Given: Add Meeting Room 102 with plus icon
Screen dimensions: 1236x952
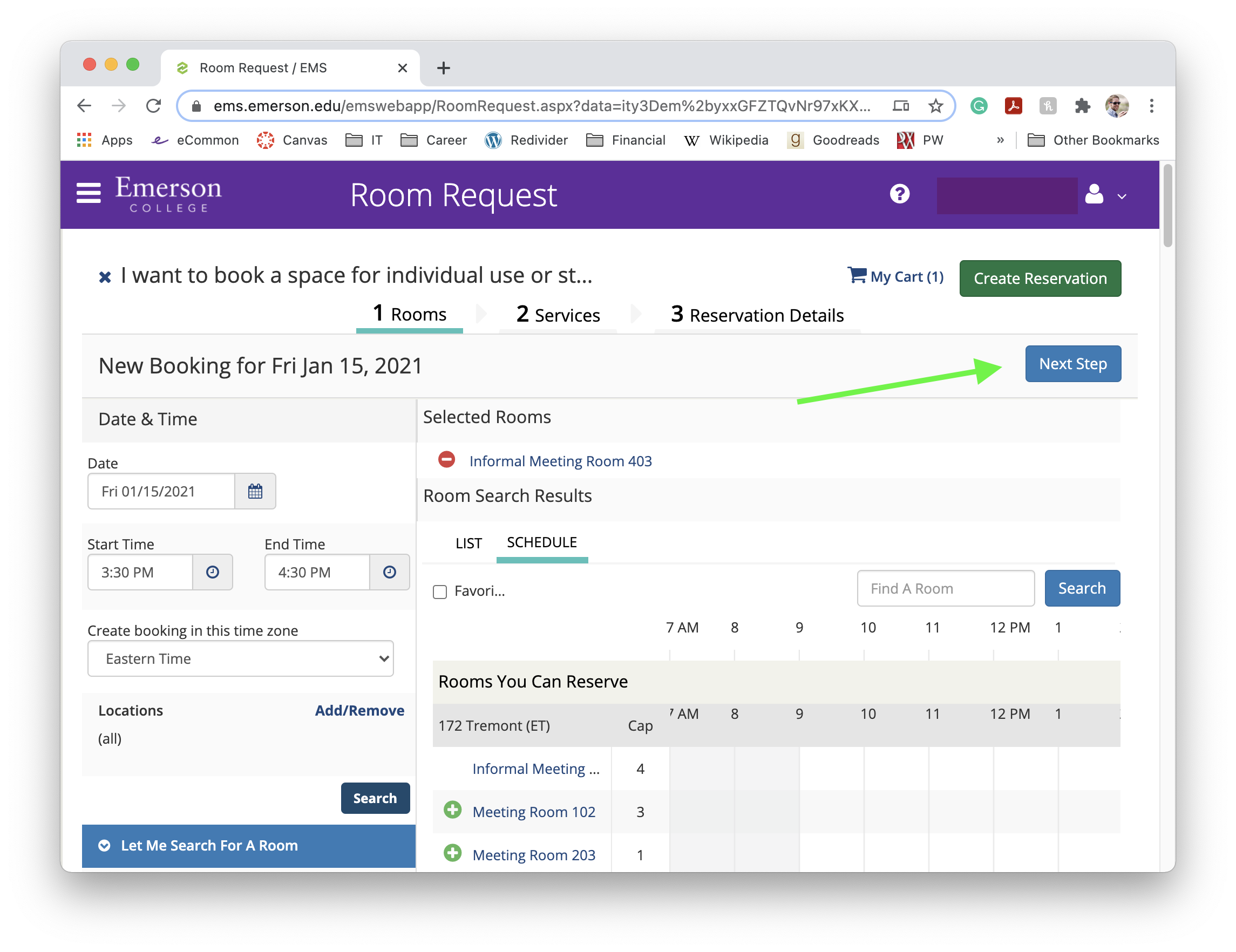Looking at the screenshot, I should (x=452, y=811).
